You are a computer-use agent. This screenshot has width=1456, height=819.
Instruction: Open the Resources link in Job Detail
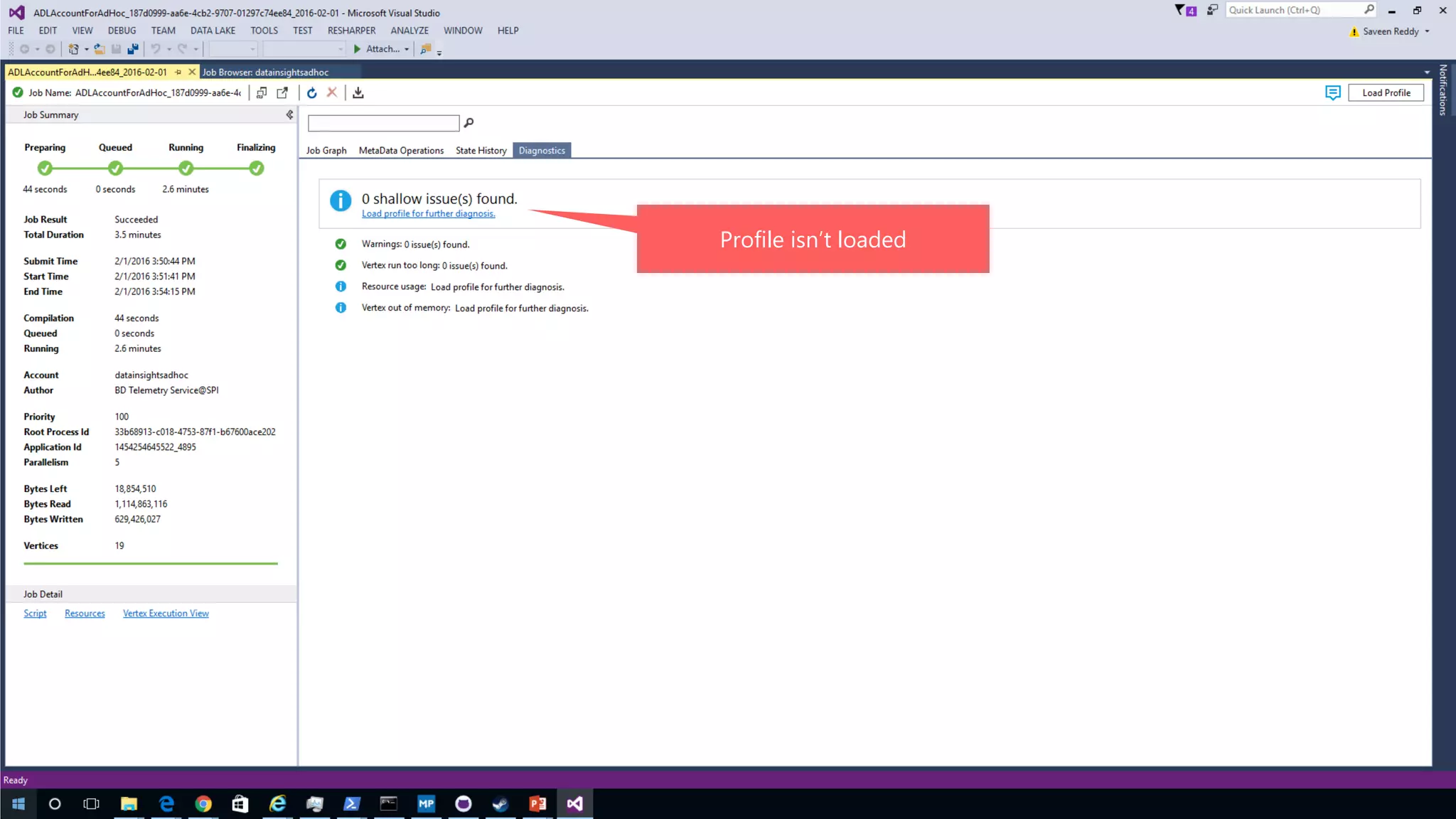click(85, 614)
